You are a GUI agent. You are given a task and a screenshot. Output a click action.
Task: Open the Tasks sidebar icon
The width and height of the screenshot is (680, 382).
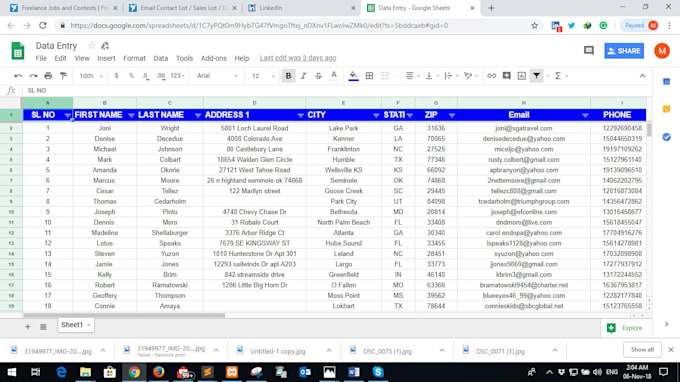pos(667,137)
